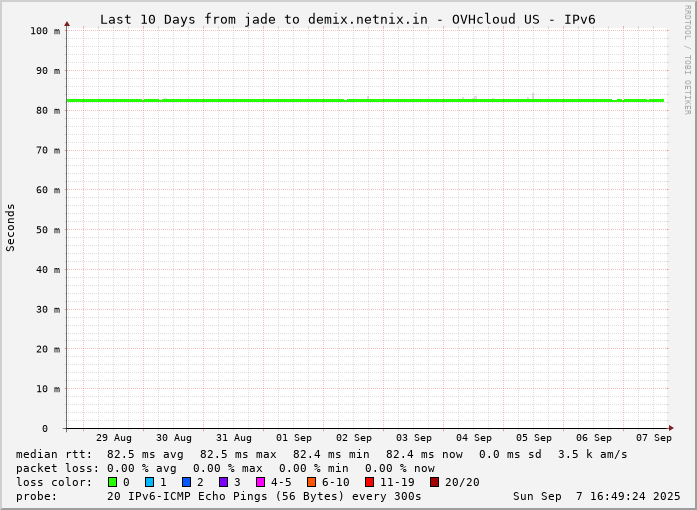Viewport: 697px width, 510px height.
Task: Click the blue loss swatch for 2
Action: tap(186, 482)
